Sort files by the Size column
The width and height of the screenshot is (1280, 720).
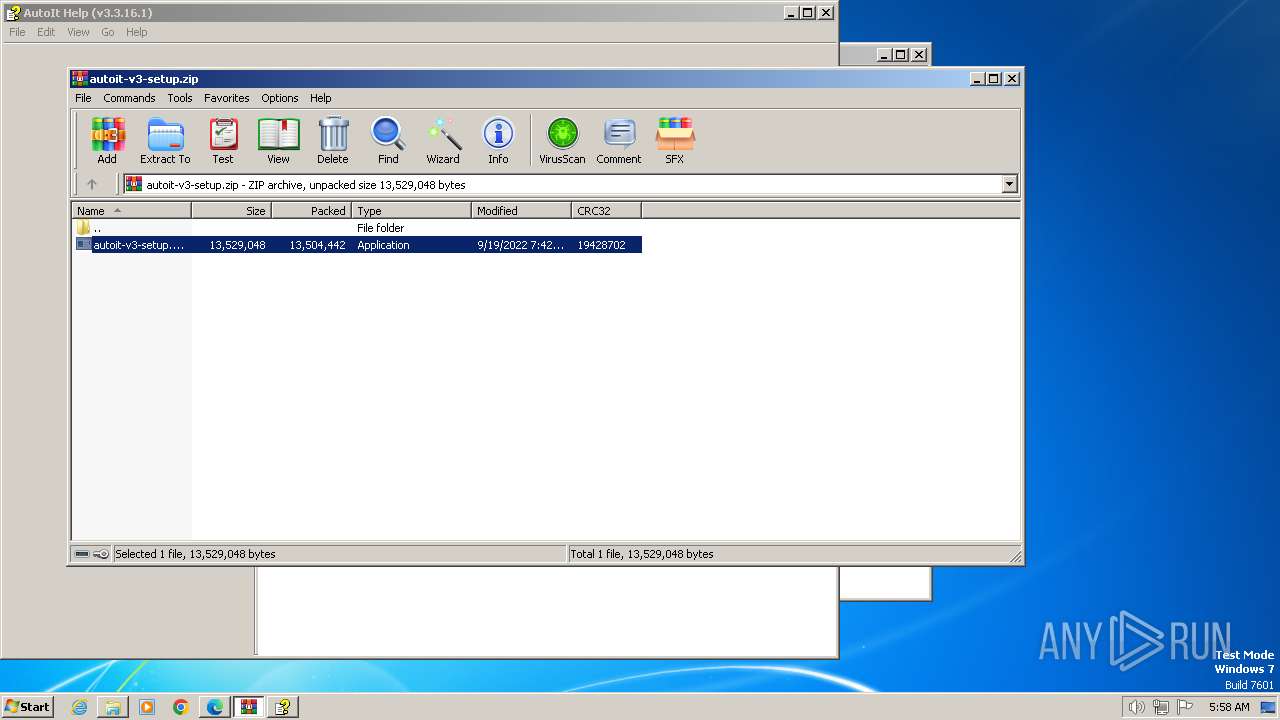pos(231,211)
